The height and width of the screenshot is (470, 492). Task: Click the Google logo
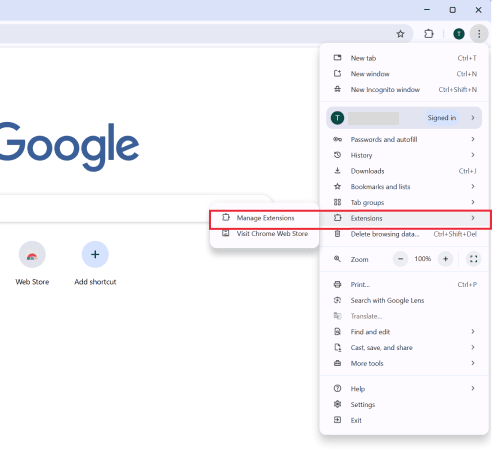click(68, 146)
